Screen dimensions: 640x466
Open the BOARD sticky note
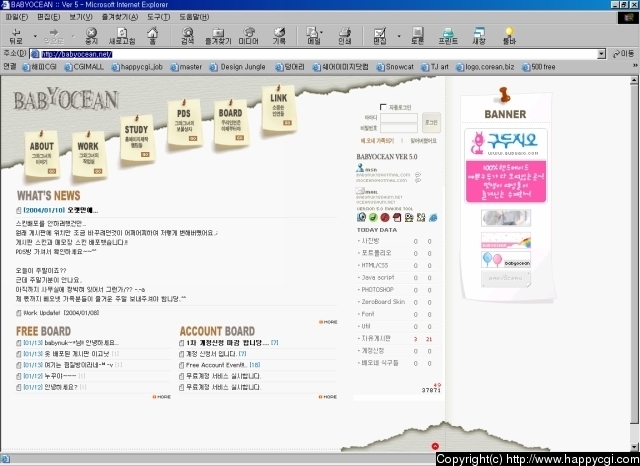pos(231,122)
